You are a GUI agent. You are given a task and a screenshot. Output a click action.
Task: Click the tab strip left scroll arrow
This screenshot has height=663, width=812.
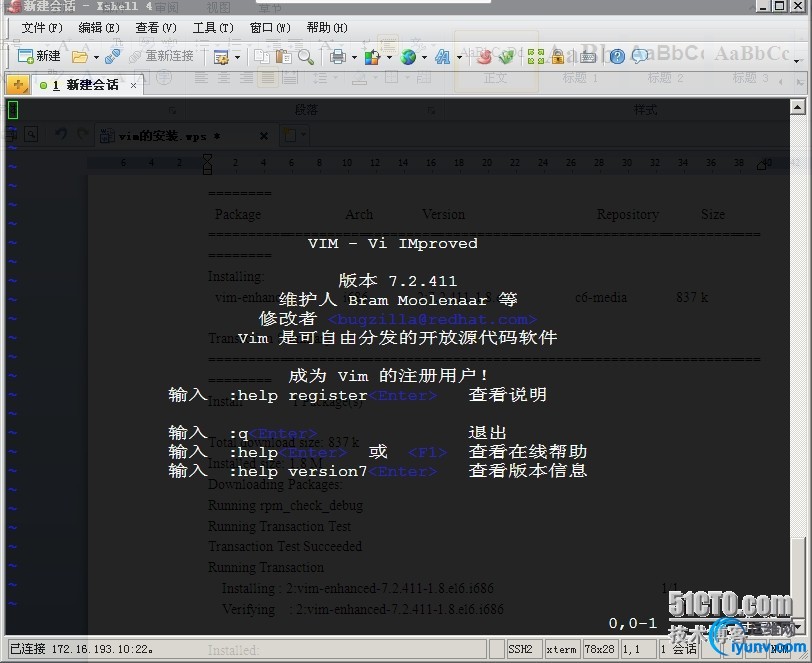pos(780,82)
